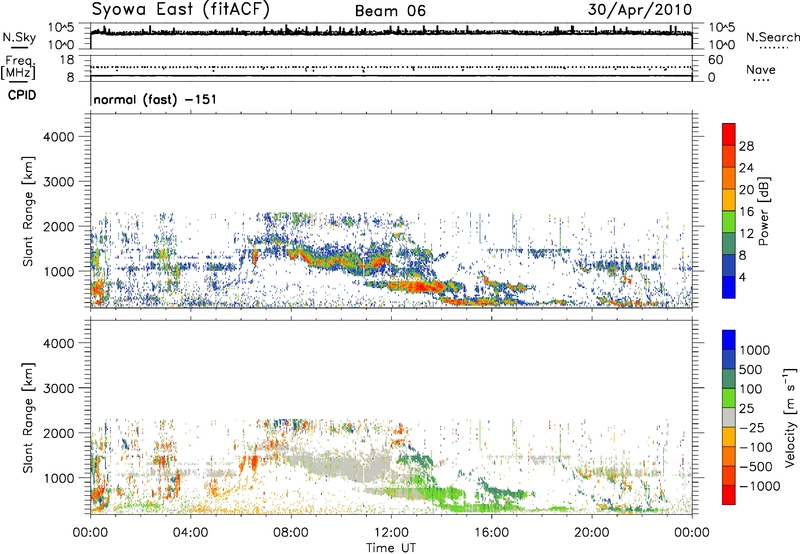Click the '28' tick on power colorbar
This screenshot has width=800, height=554.
click(x=746, y=146)
